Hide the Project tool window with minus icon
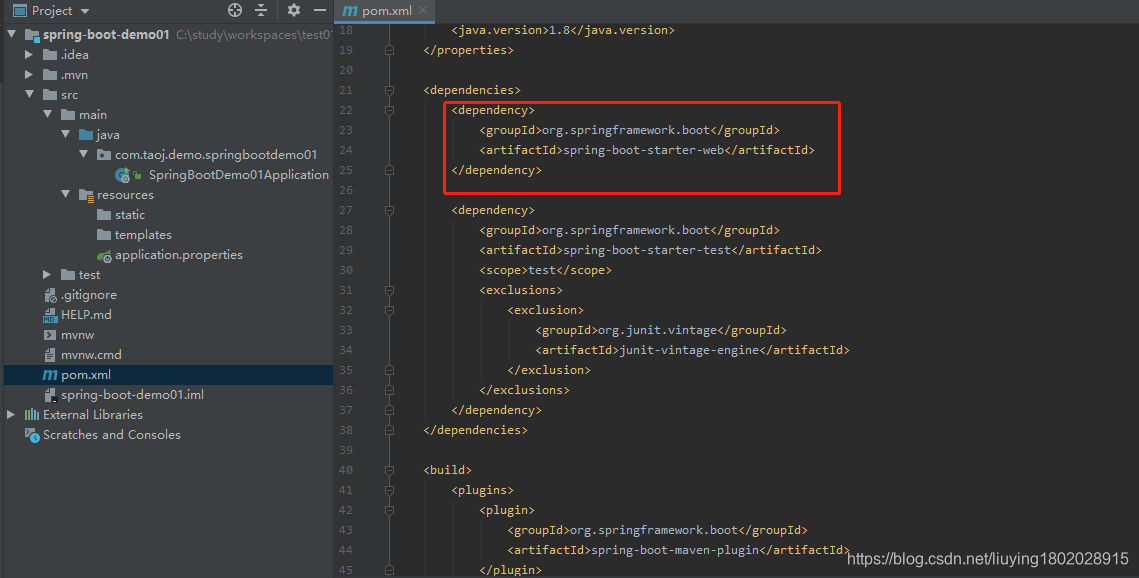 click(320, 10)
